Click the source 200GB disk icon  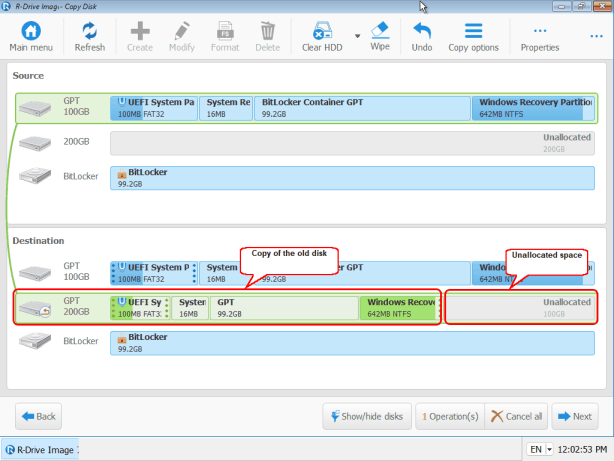click(35, 144)
